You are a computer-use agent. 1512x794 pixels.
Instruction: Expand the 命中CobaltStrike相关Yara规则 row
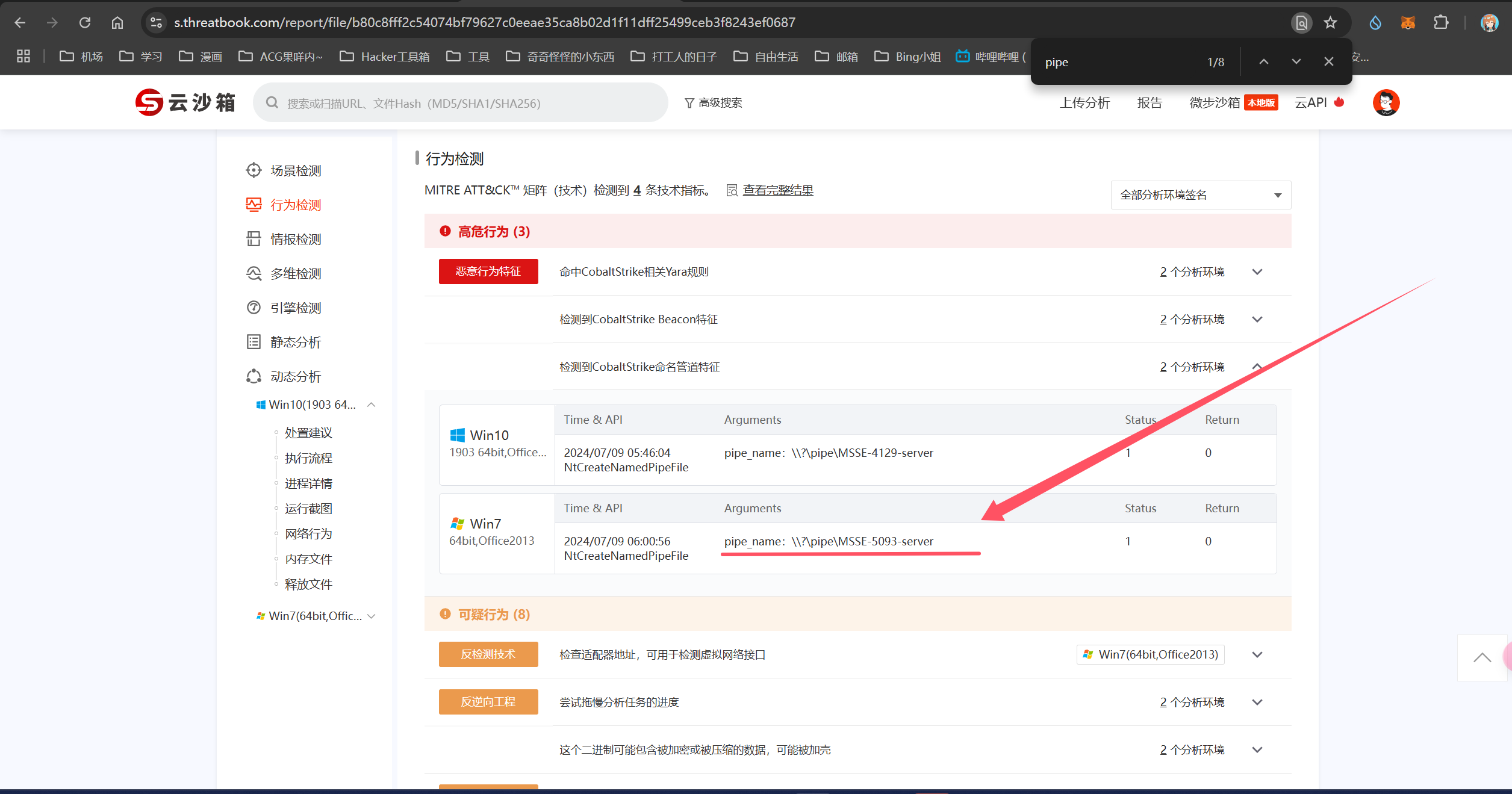pos(1257,272)
